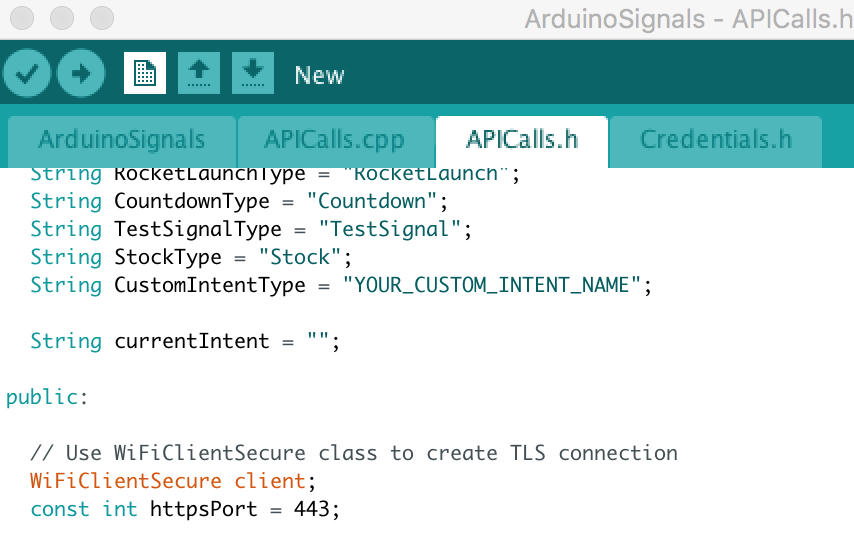Click the Verify checkmark icon
Screen dimensions: 854x538
click(x=27, y=73)
